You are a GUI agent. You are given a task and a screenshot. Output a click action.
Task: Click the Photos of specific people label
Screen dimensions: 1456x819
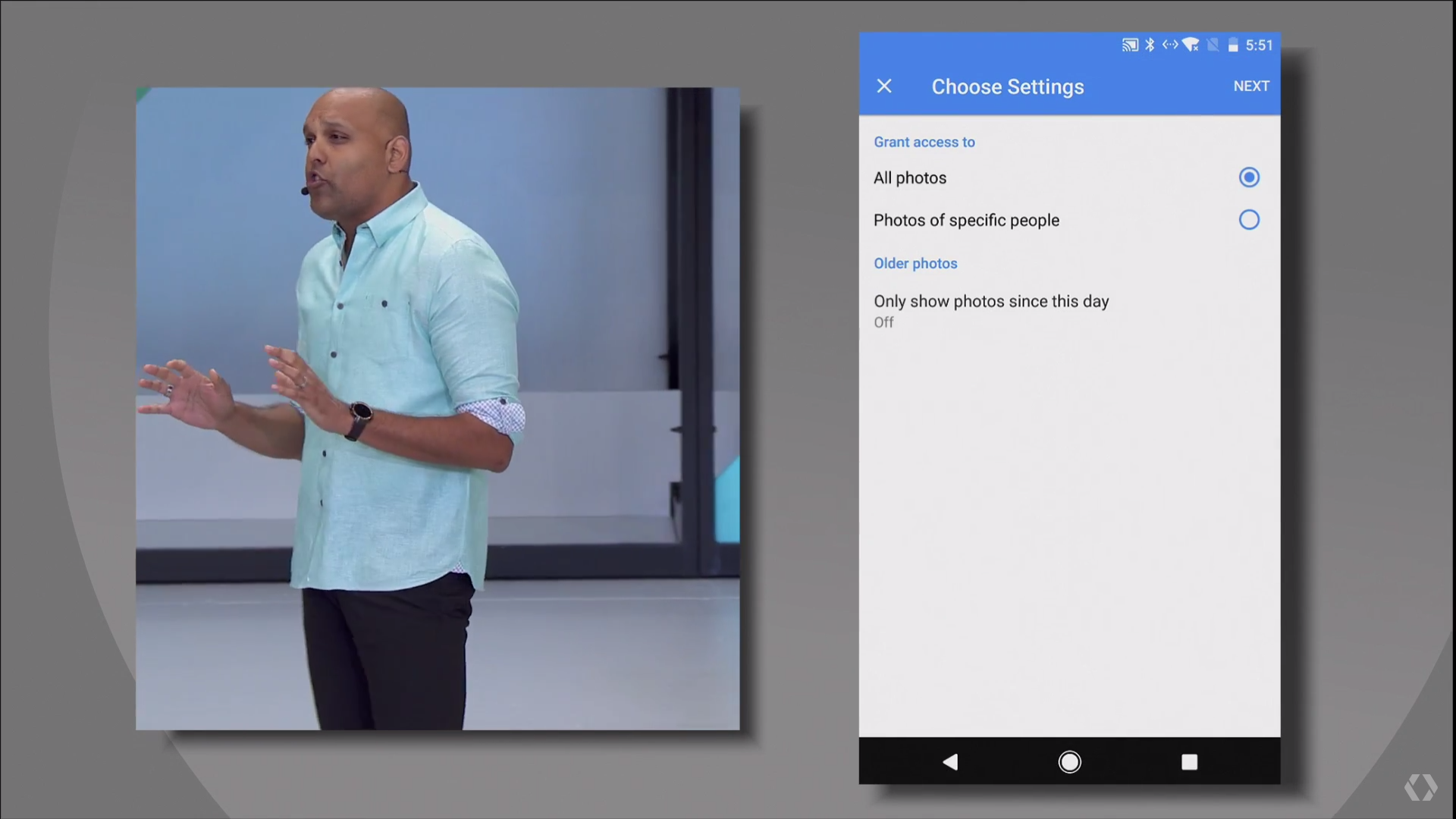coord(966,221)
